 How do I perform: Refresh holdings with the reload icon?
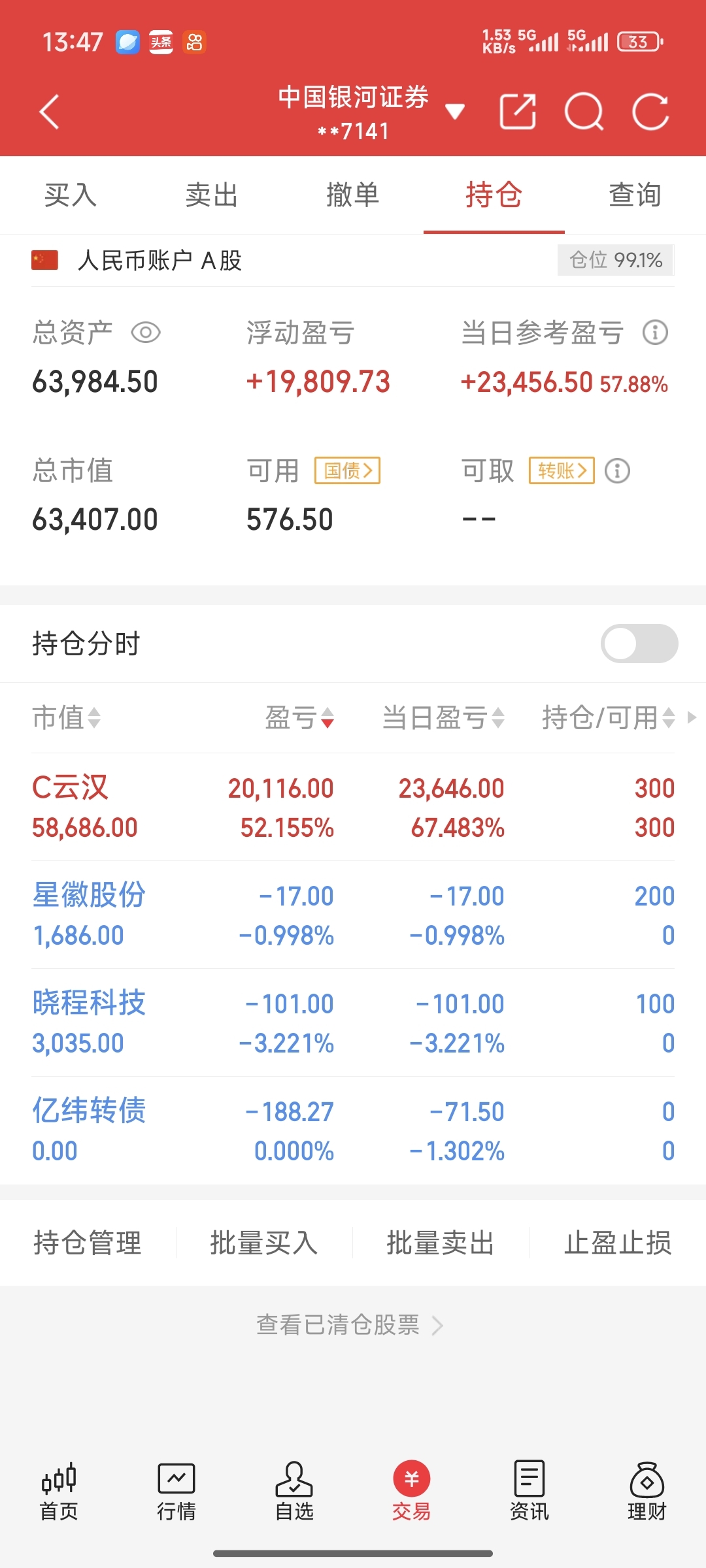coord(651,112)
